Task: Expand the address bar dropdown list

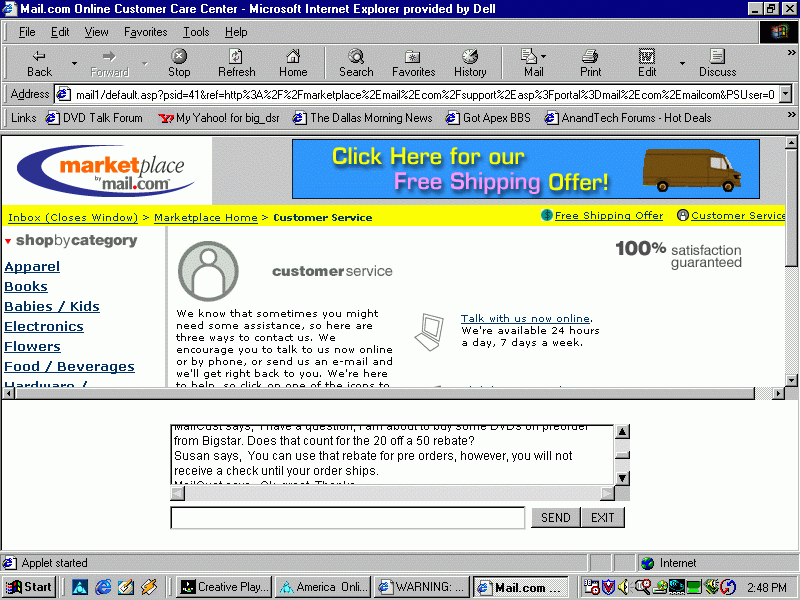Action: pyautogui.click(x=786, y=94)
